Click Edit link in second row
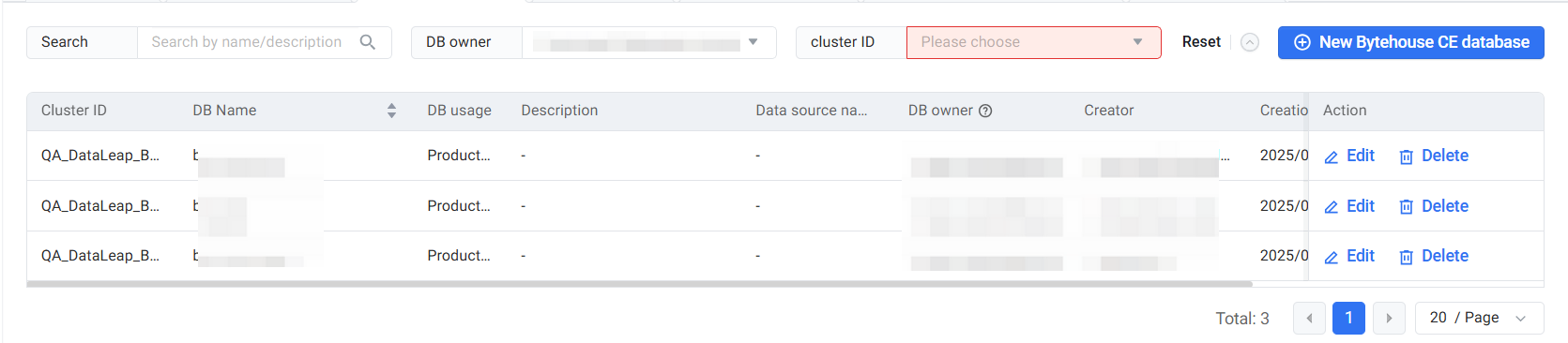 [1360, 206]
